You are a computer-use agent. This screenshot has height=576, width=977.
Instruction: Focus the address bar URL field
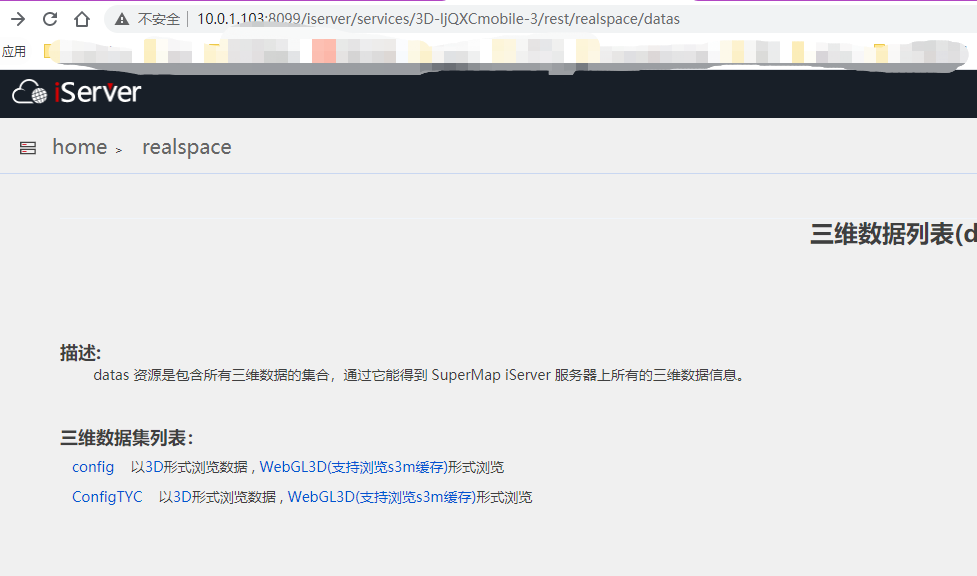pos(438,19)
